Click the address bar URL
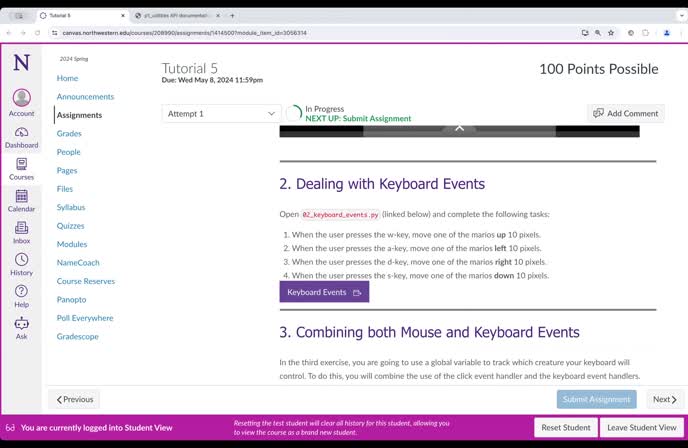The height and width of the screenshot is (448, 688). tap(184, 33)
